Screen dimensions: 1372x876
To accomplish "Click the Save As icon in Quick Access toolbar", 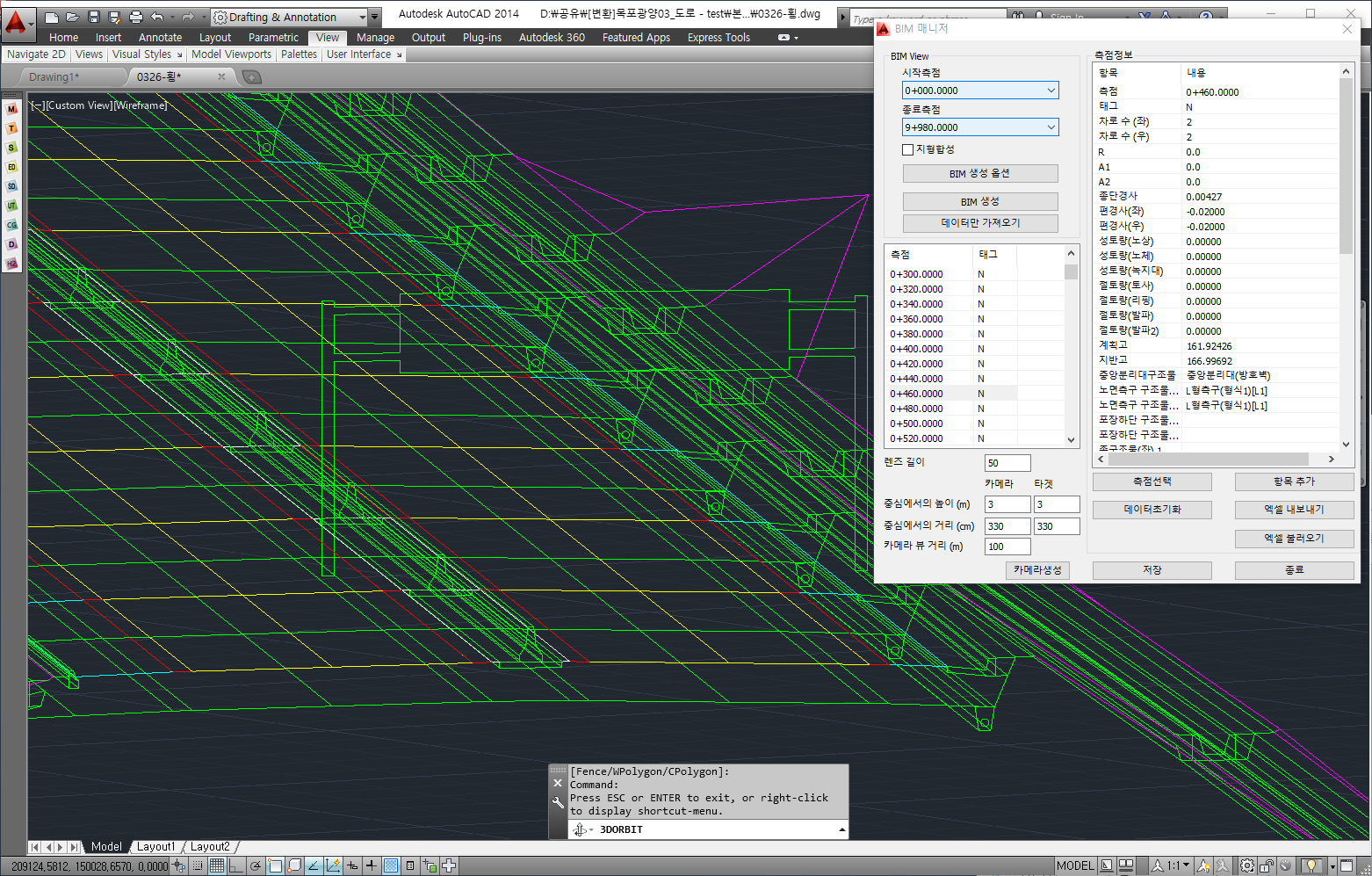I will (114, 17).
